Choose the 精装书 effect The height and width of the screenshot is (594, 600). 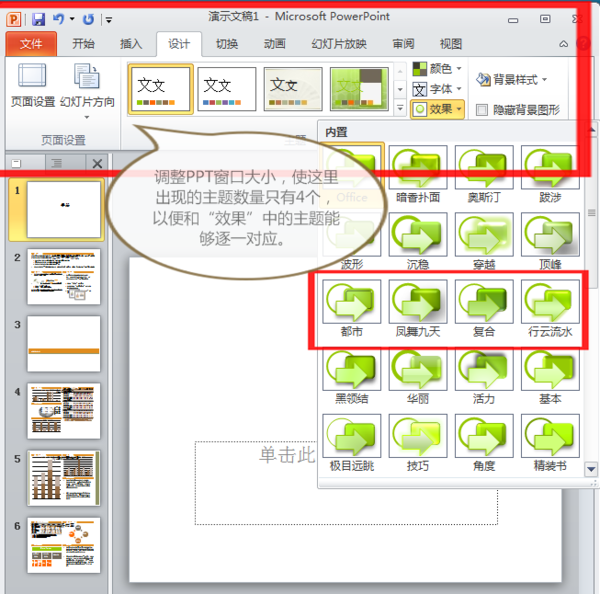[550, 443]
